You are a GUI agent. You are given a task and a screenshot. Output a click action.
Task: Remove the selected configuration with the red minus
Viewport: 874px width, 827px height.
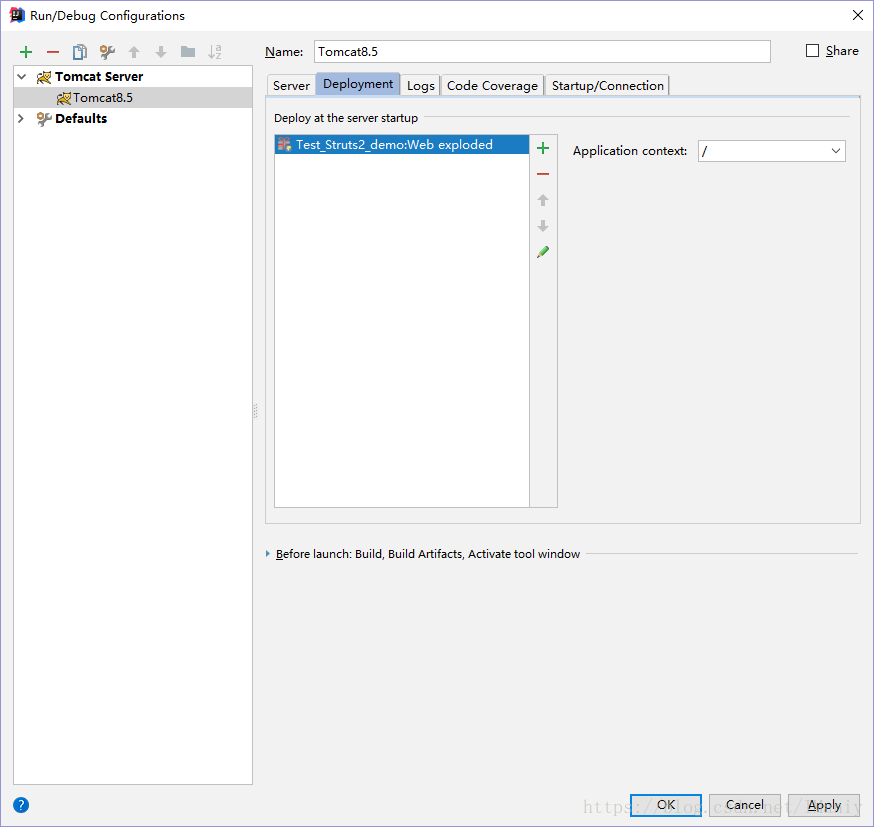tap(53, 52)
